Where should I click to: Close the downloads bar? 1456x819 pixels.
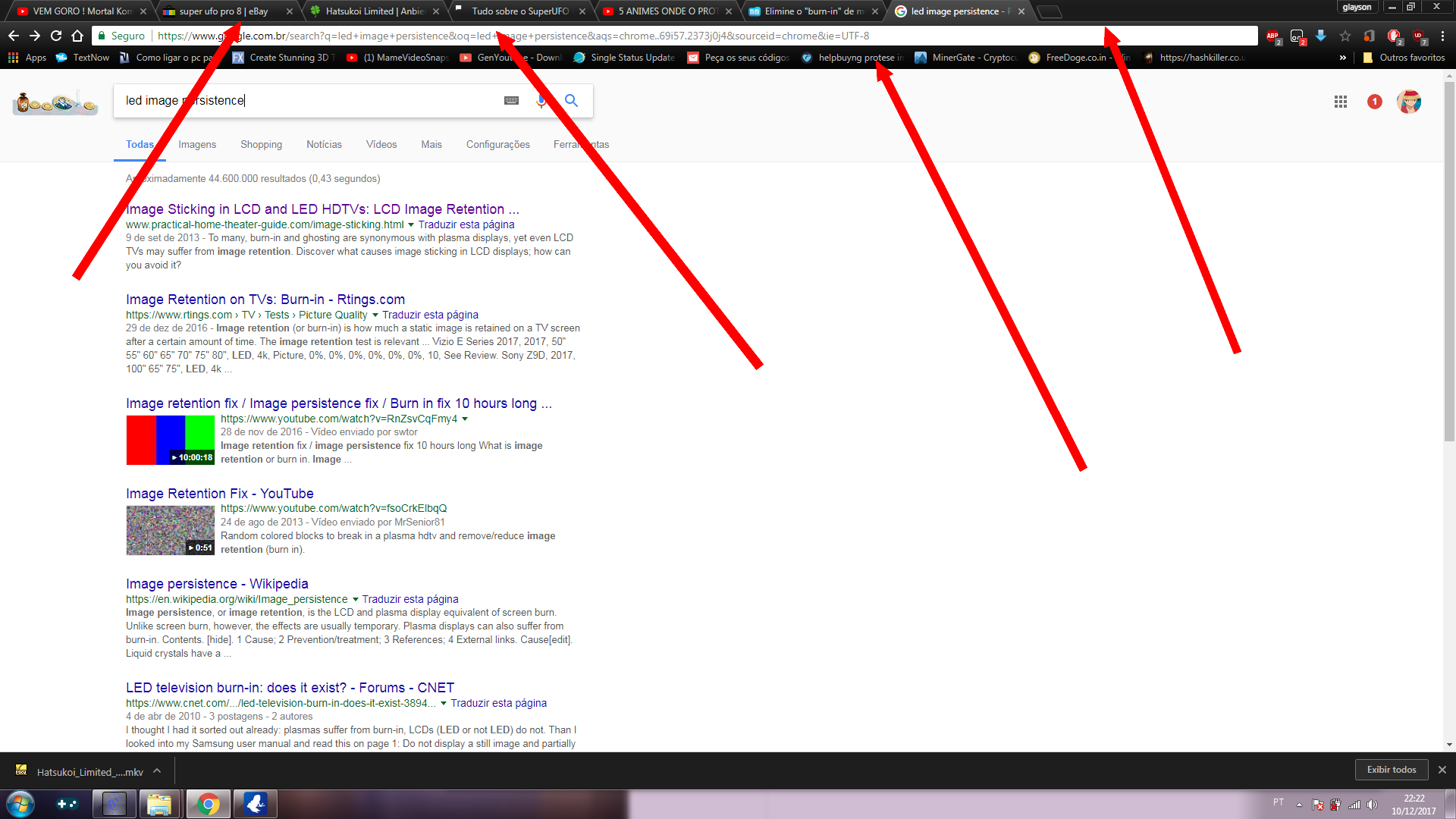point(1442,770)
